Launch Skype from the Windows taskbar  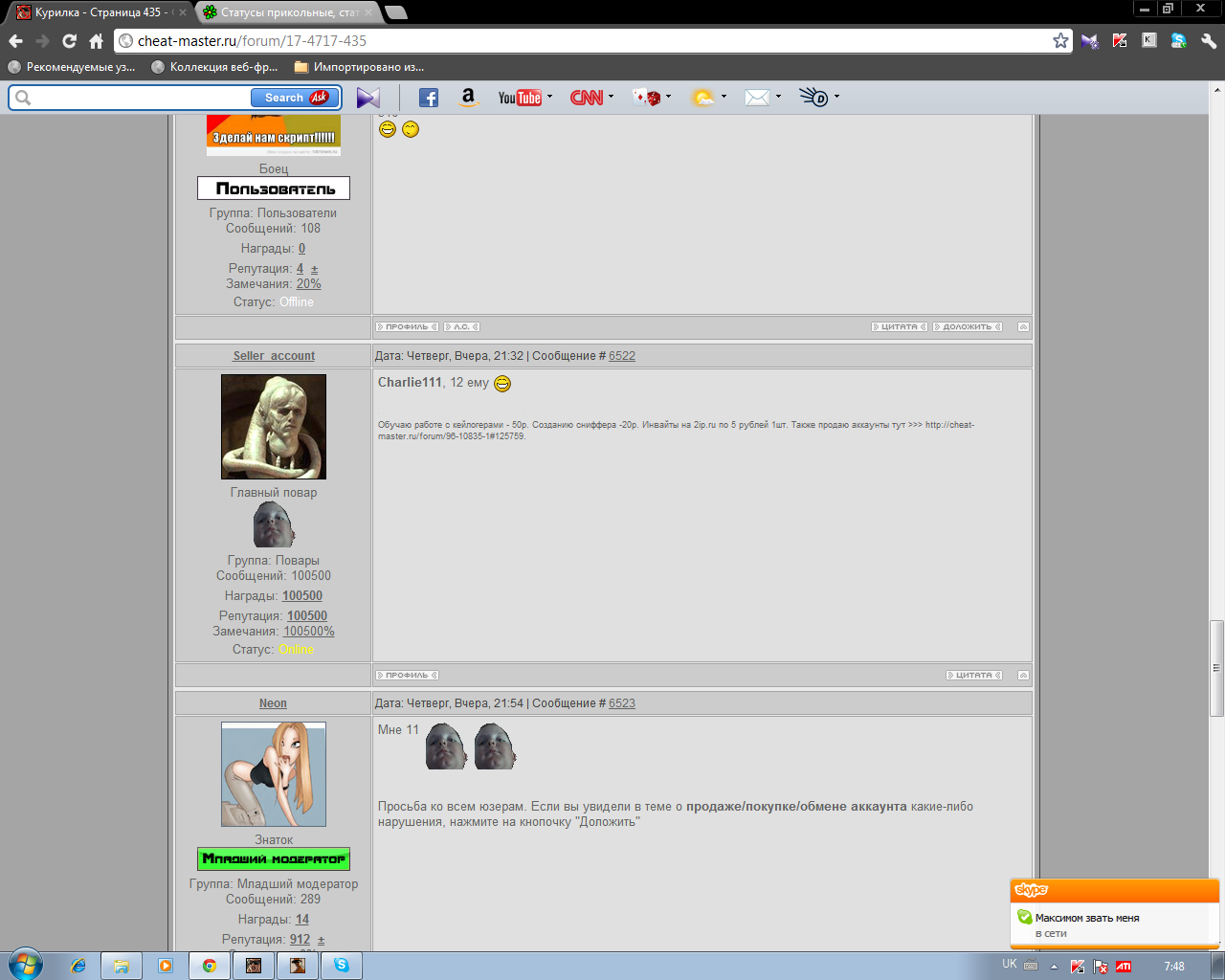point(342,966)
